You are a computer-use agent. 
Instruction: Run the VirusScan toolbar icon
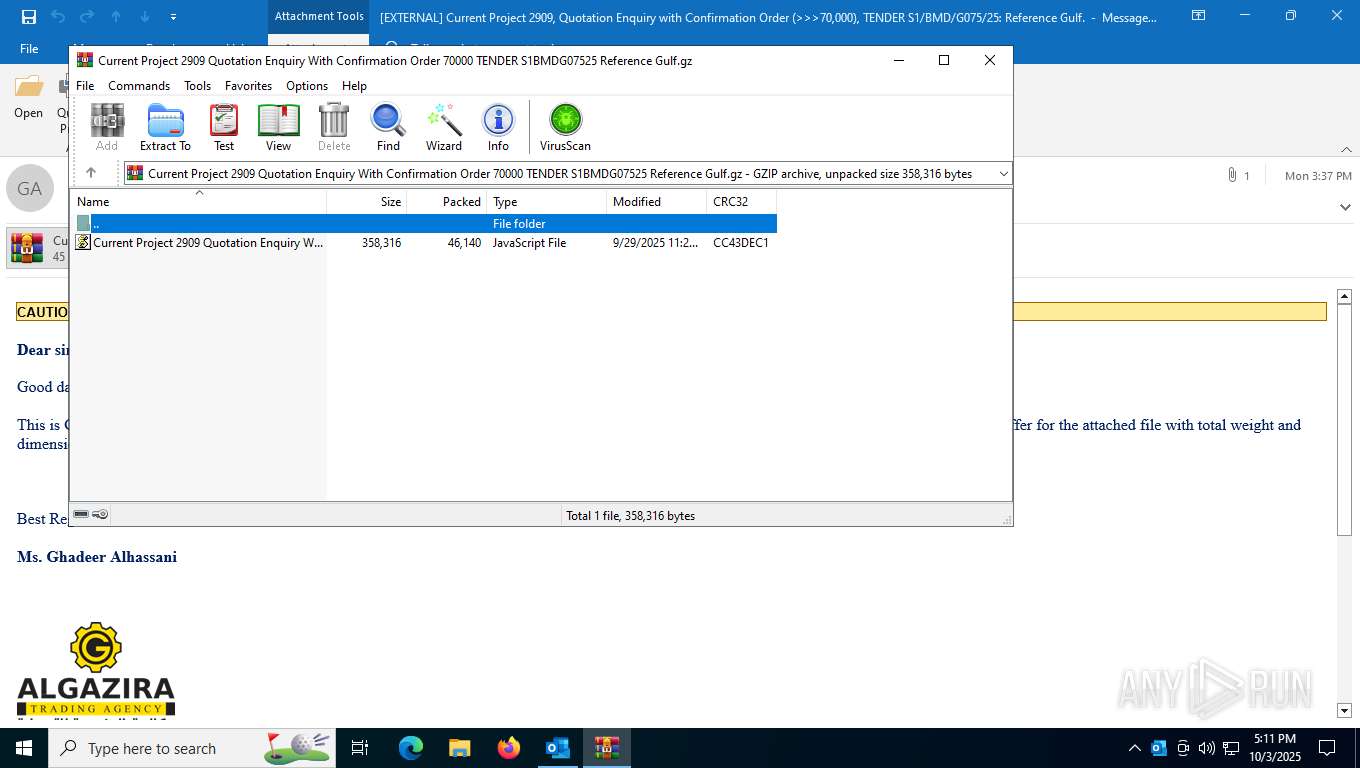565,128
